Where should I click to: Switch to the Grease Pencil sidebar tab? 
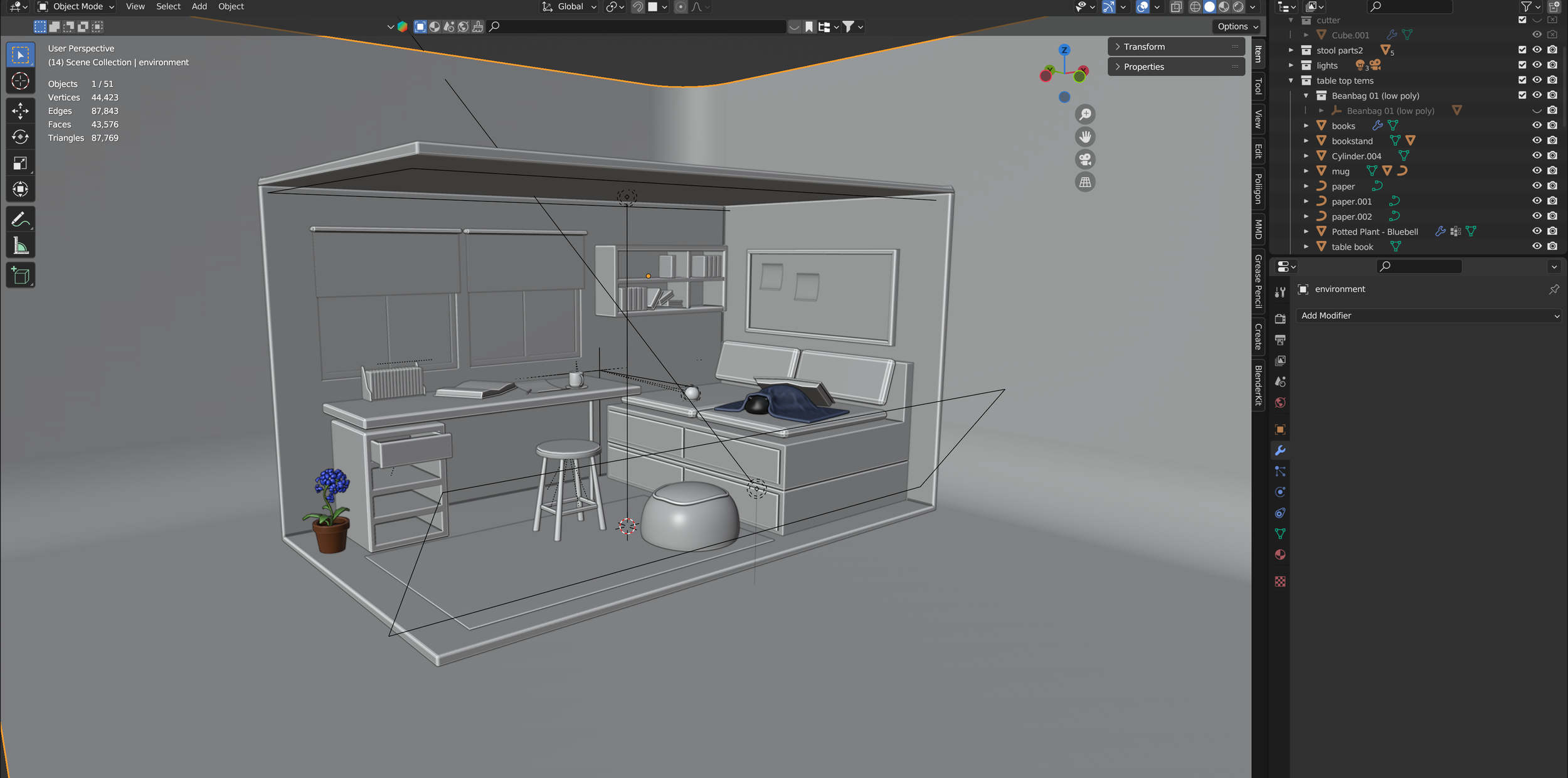[x=1258, y=281]
